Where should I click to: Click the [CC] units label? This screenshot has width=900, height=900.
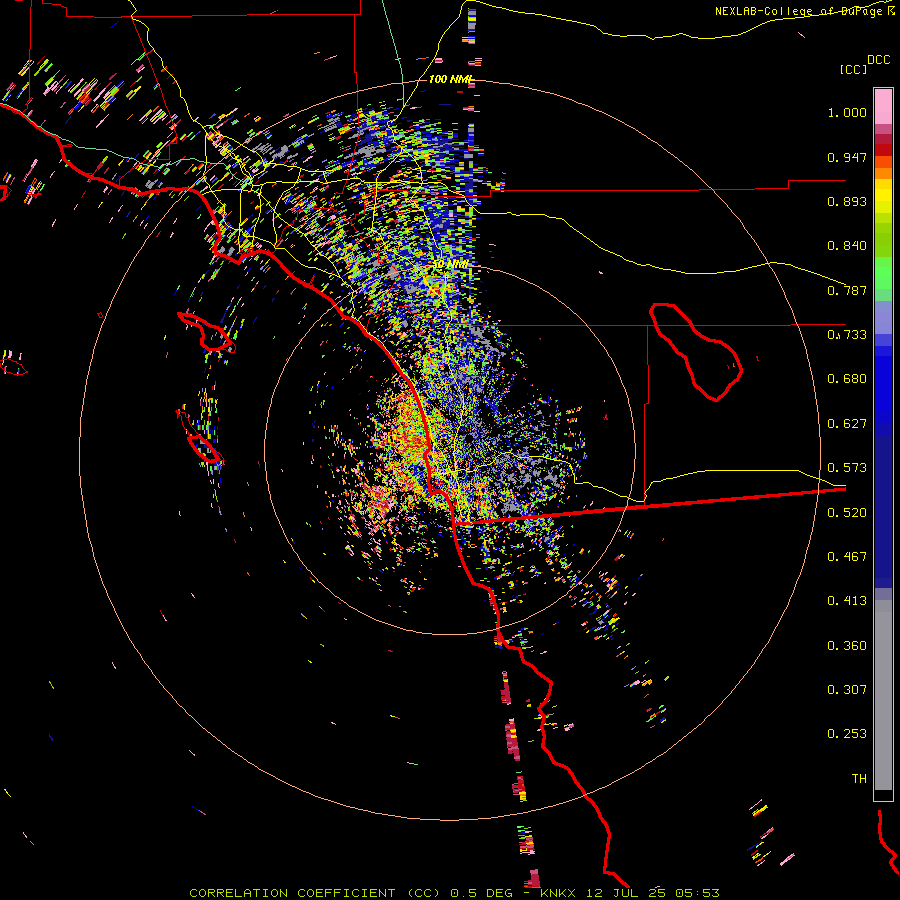point(853,69)
